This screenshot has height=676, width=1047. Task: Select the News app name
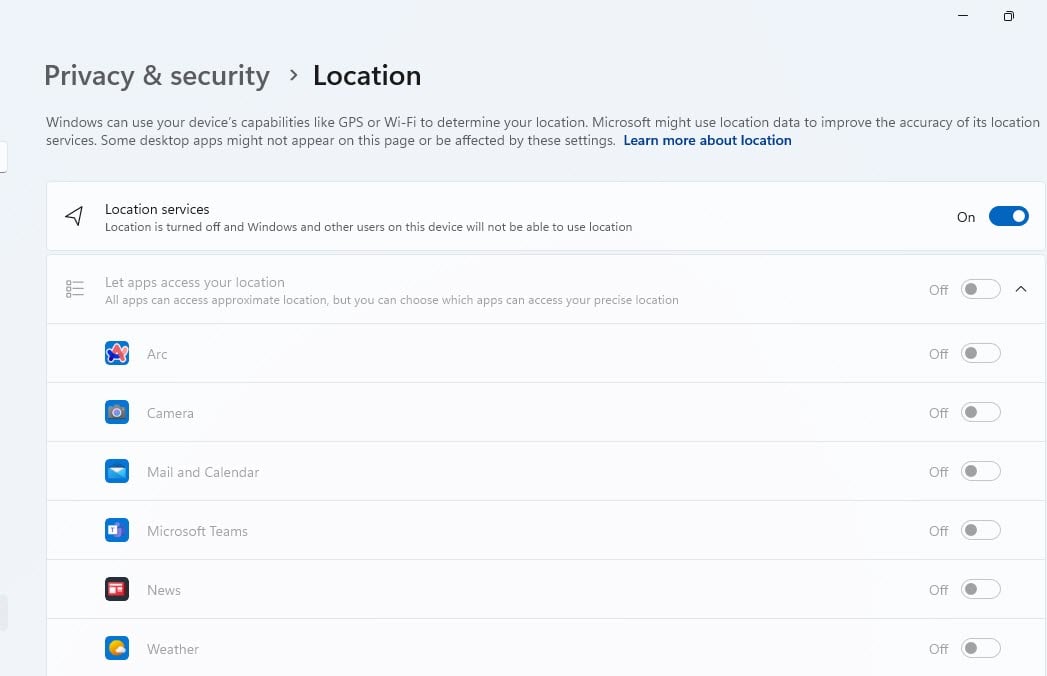coord(164,590)
